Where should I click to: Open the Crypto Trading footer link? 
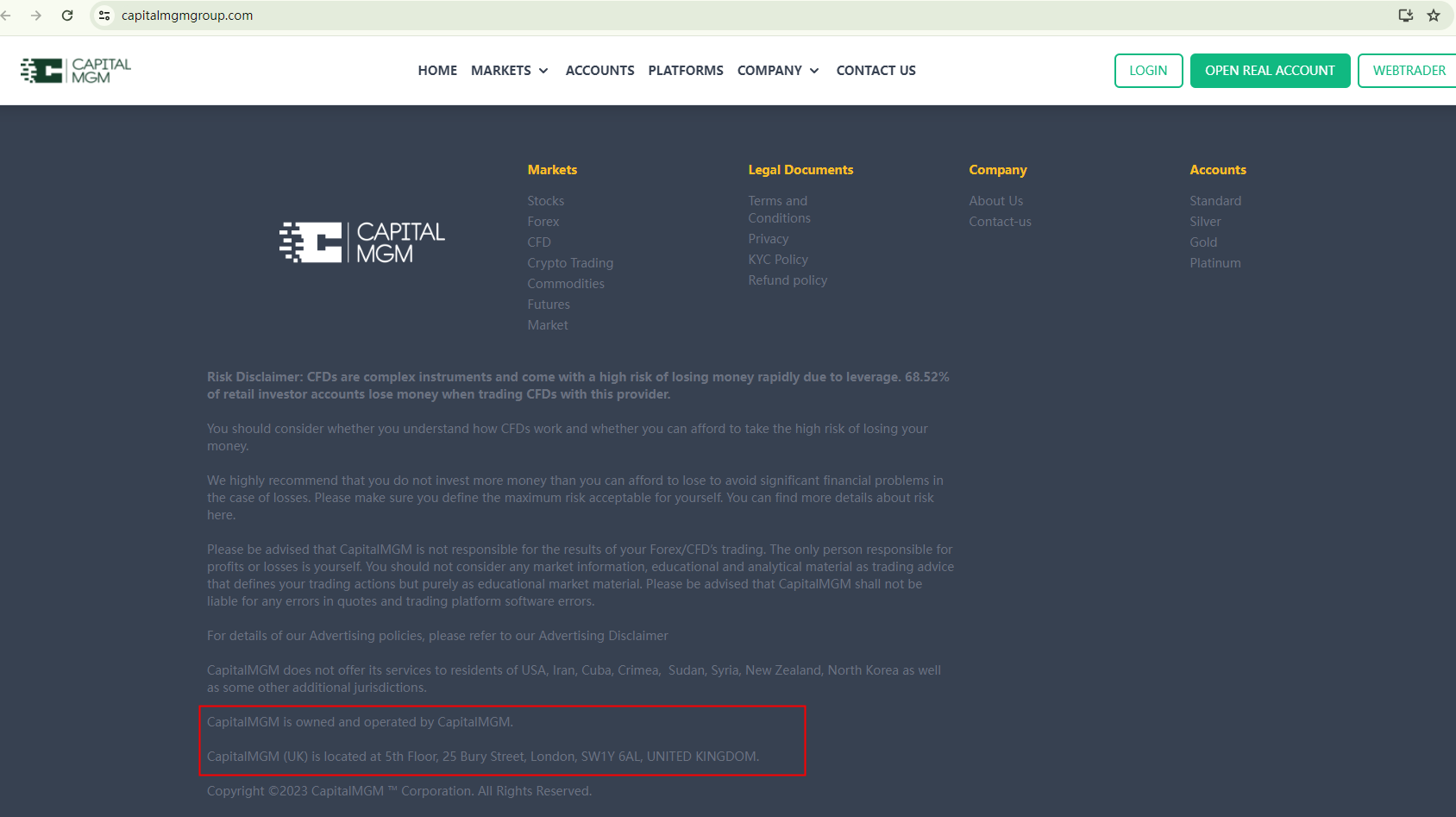(570, 263)
